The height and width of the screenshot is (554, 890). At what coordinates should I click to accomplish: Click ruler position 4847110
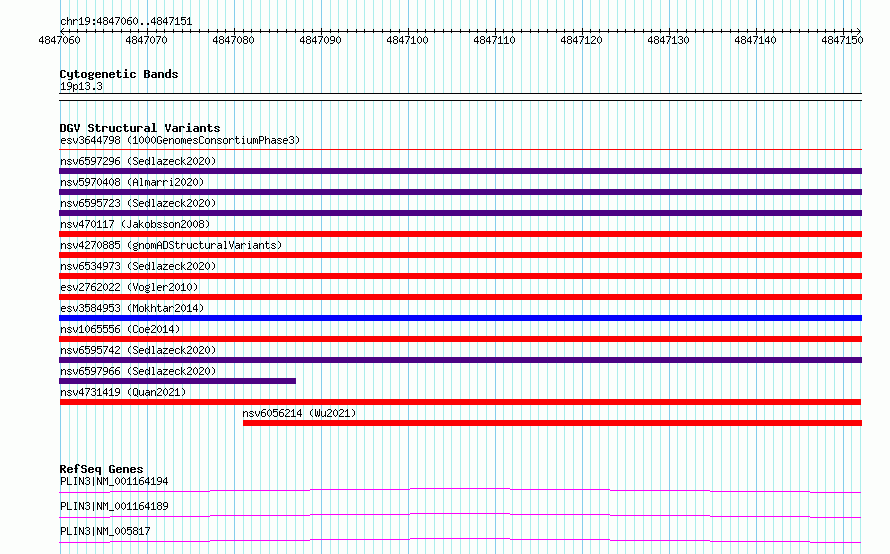tap(494, 40)
